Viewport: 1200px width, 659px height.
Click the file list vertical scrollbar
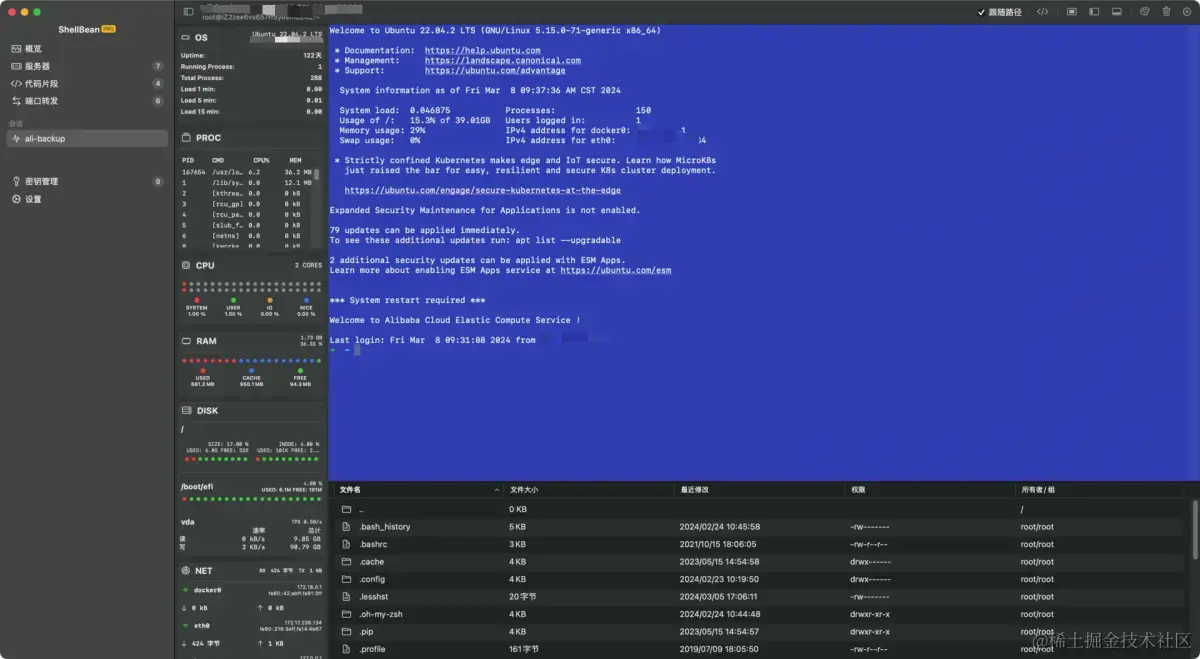[x=1195, y=530]
